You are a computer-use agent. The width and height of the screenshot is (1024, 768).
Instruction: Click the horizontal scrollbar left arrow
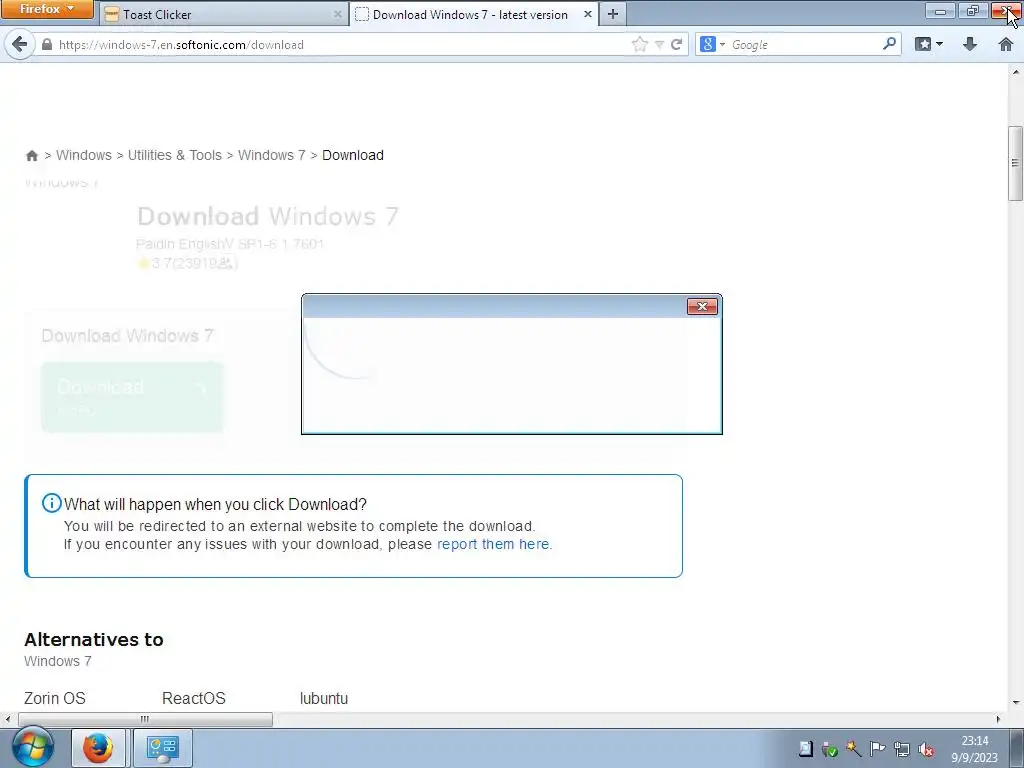(7, 719)
